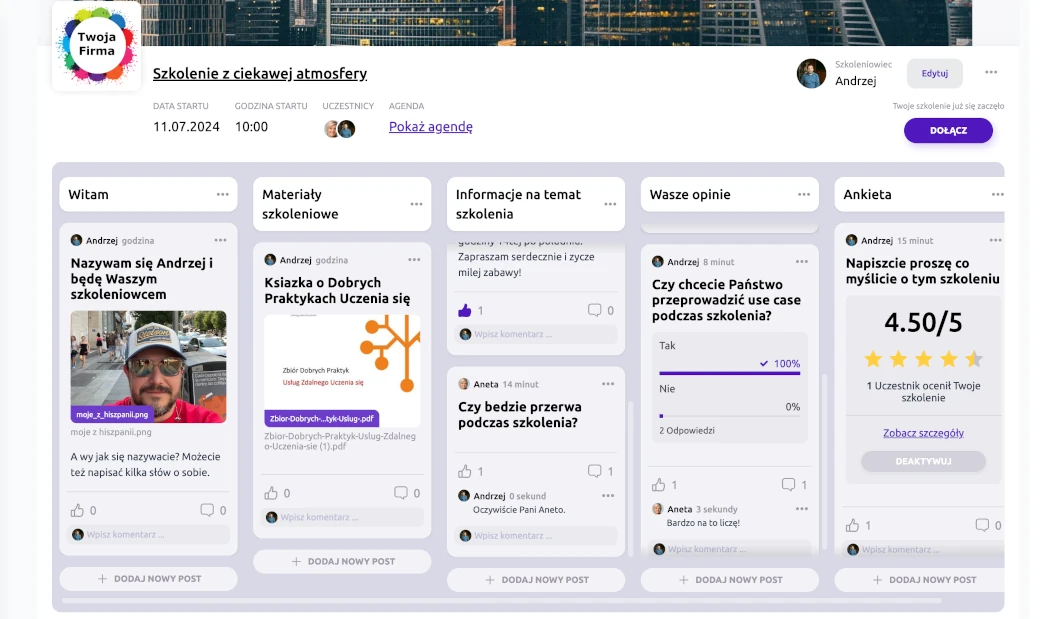Add a new post in Wasze opinie column
The image size is (1064, 619).
[x=729, y=580]
